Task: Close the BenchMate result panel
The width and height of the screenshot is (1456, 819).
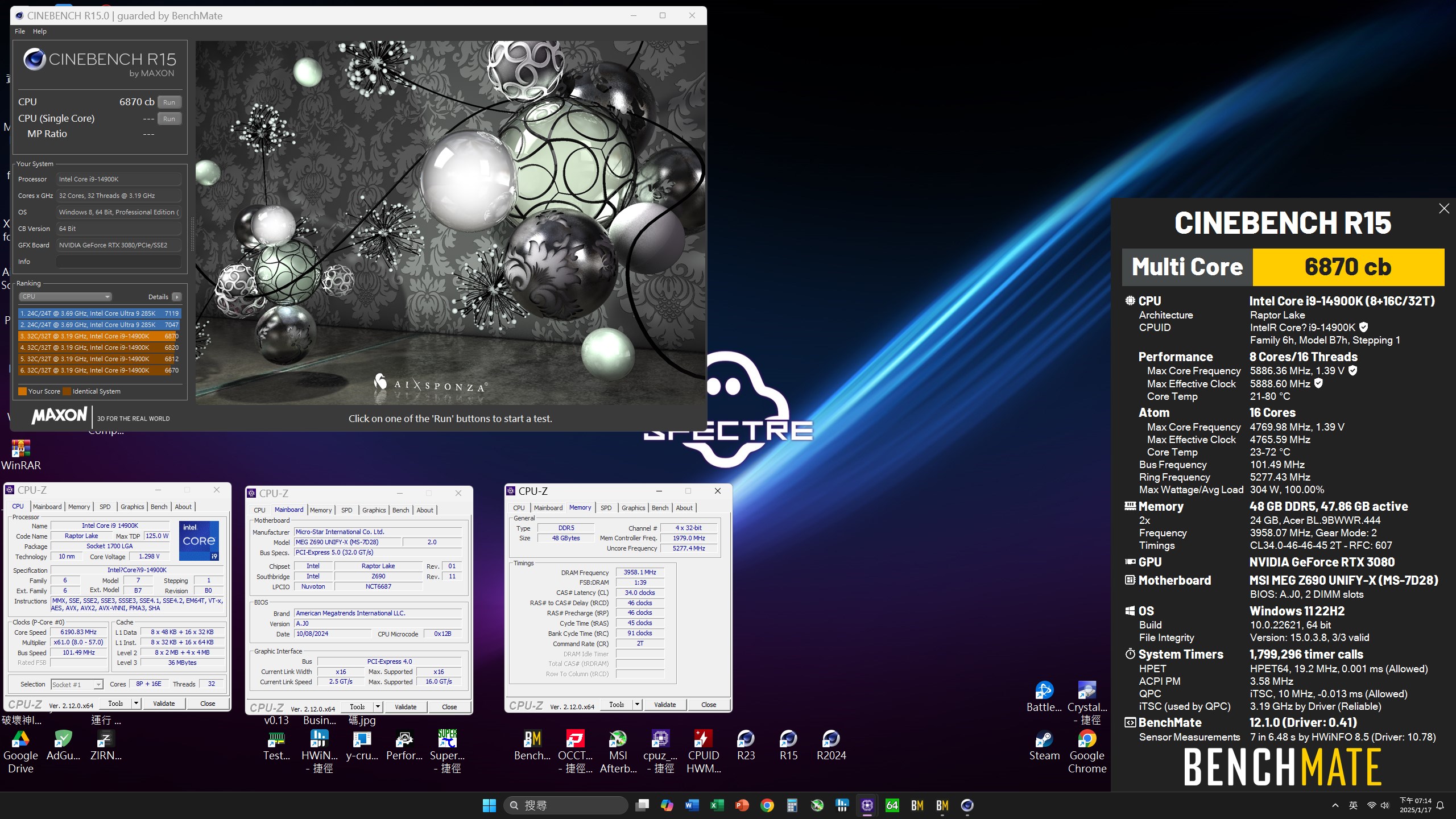Action: (1443, 209)
